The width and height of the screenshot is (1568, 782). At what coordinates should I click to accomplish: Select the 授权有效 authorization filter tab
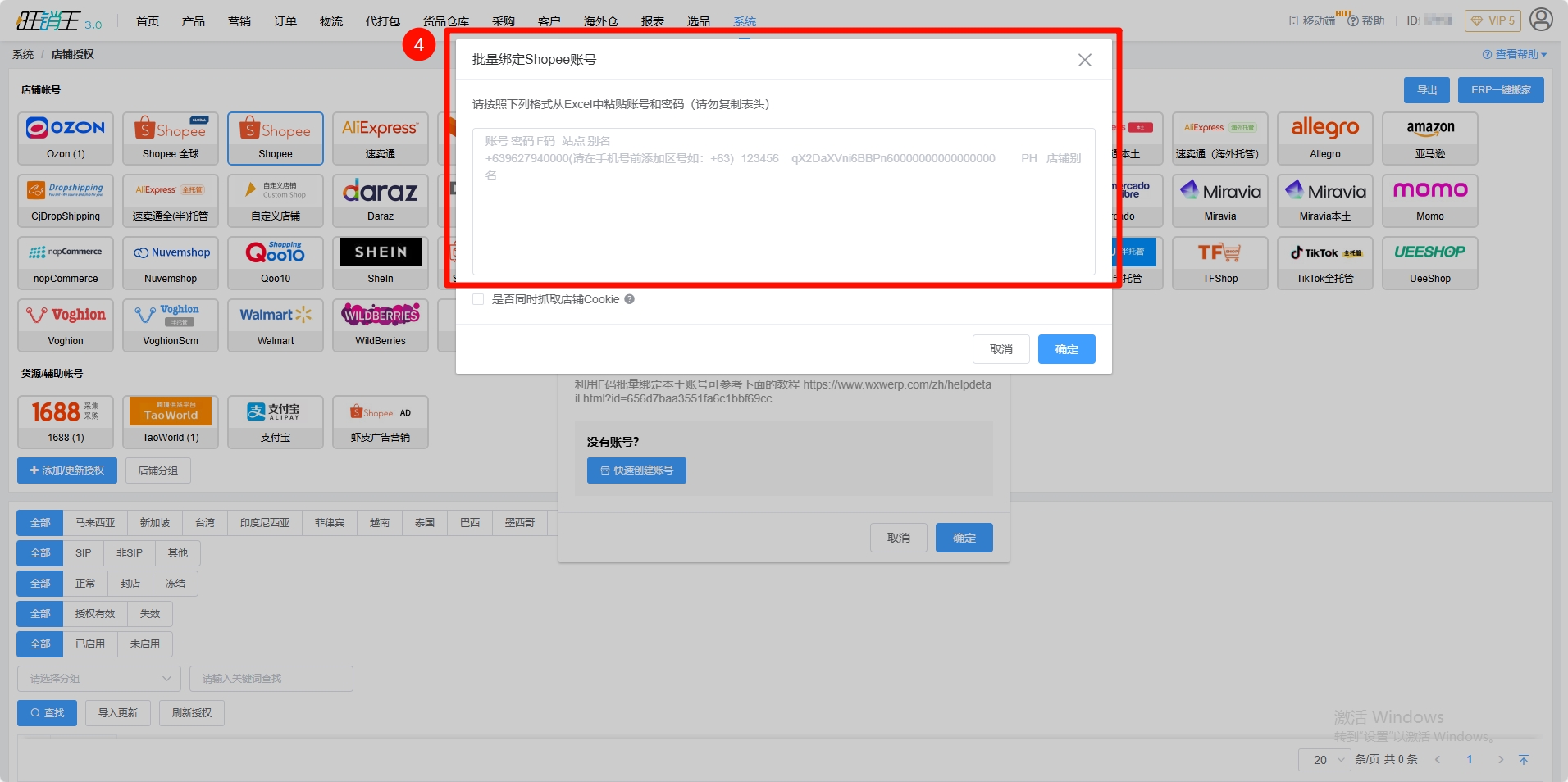tap(95, 614)
